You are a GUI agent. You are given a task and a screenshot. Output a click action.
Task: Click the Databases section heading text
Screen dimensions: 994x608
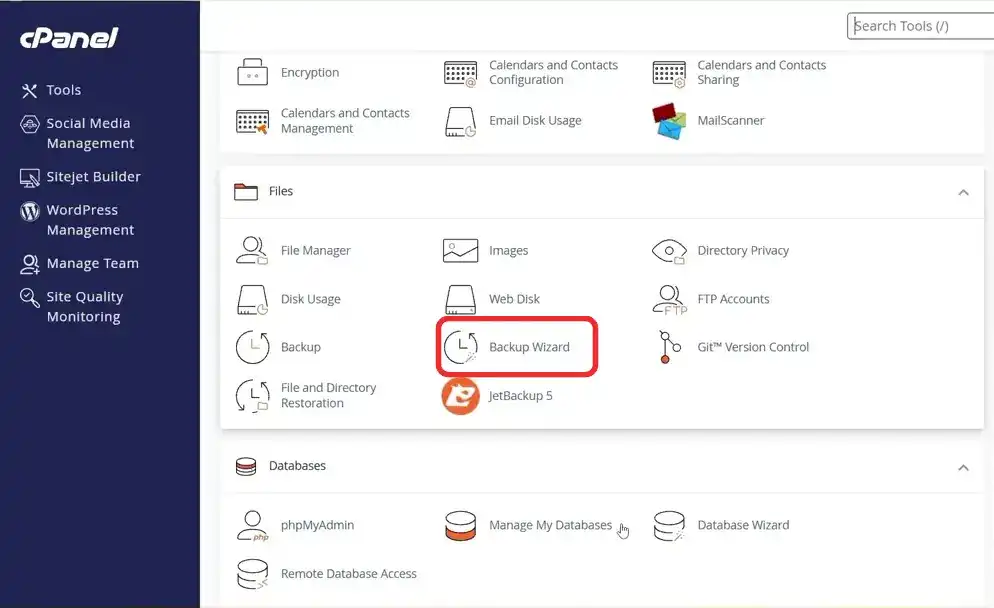[x=297, y=466]
